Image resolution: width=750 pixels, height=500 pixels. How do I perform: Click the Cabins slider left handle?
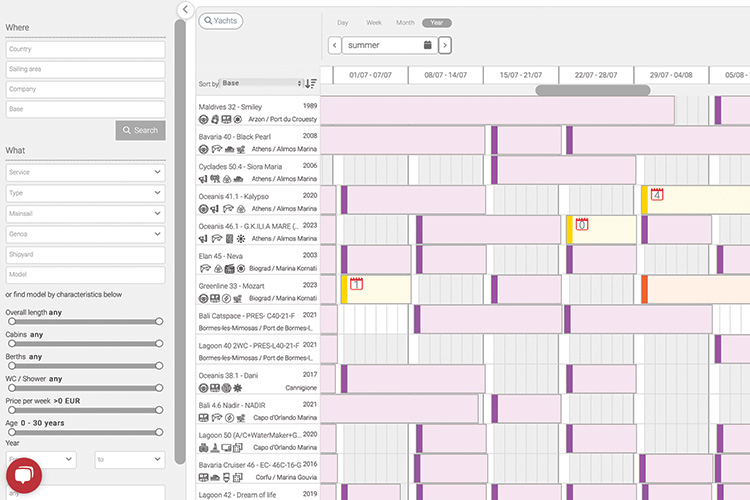(x=11, y=343)
